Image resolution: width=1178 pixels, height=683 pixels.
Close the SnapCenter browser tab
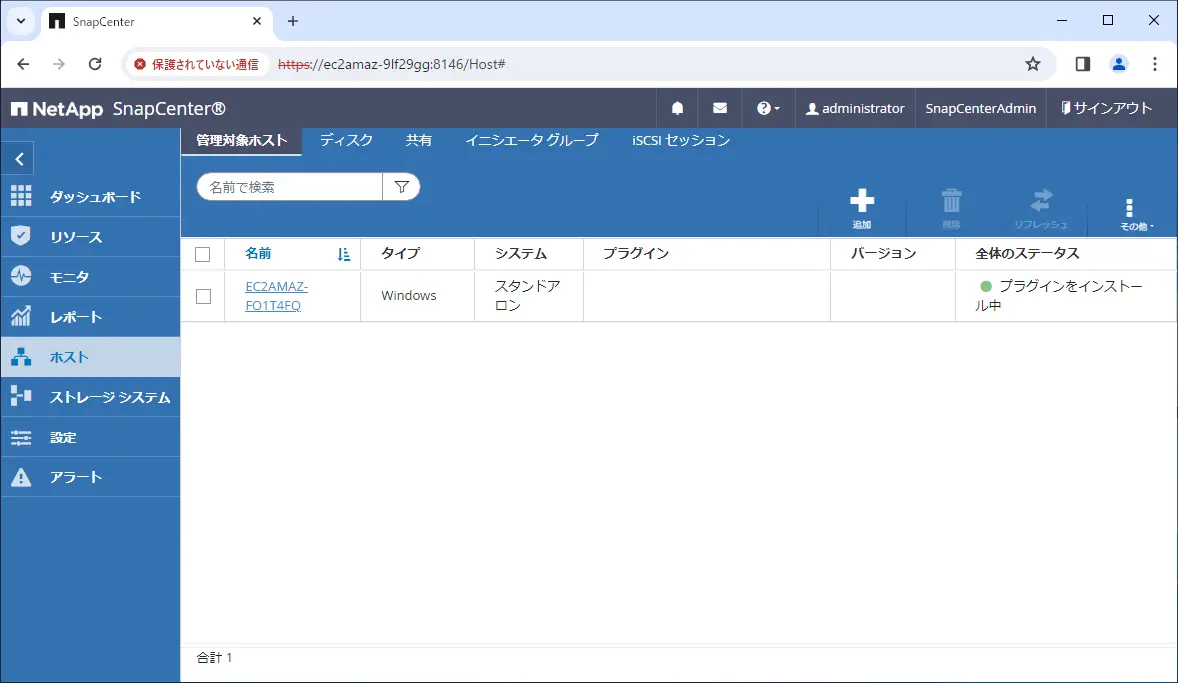pos(257,21)
